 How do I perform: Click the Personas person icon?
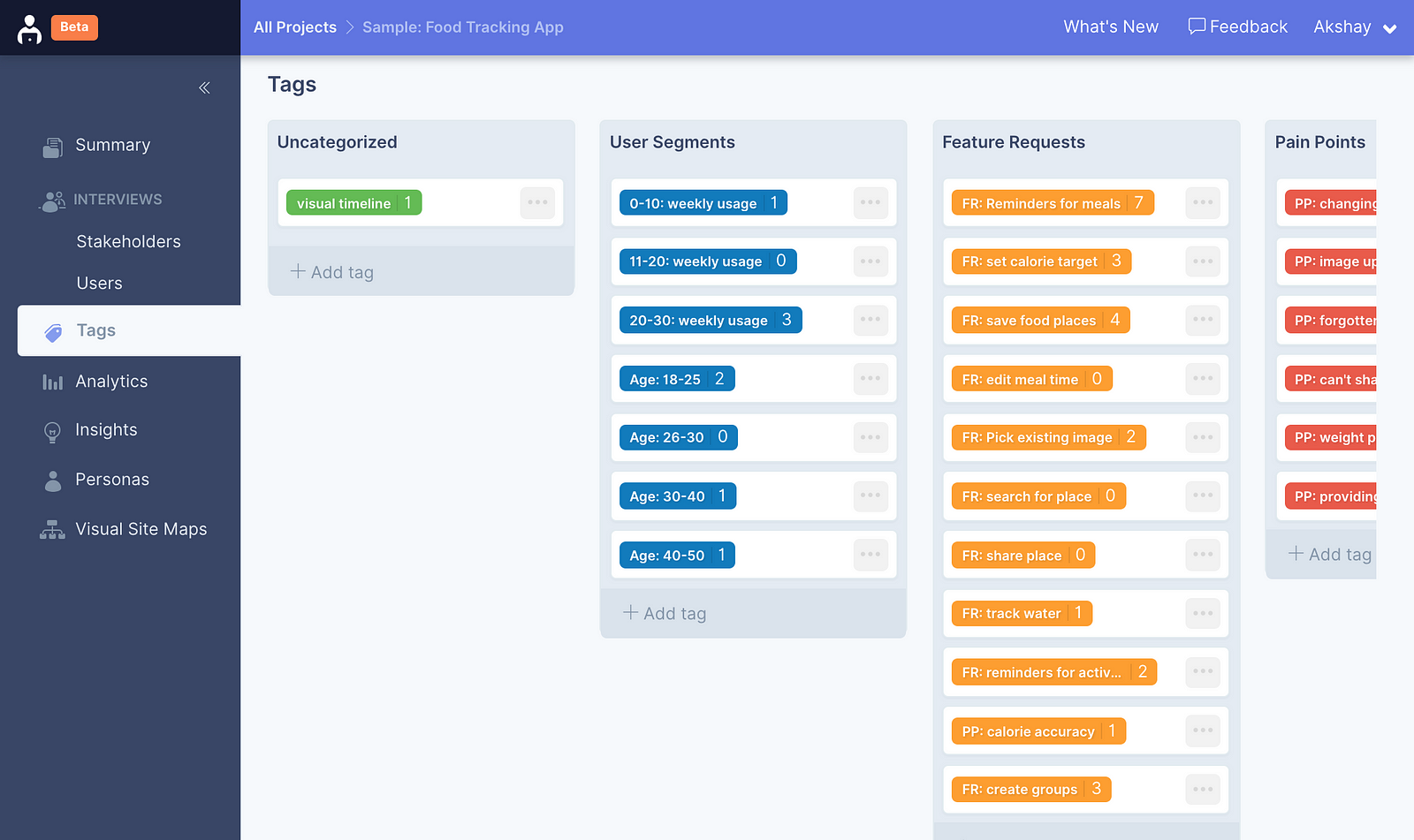click(x=53, y=481)
